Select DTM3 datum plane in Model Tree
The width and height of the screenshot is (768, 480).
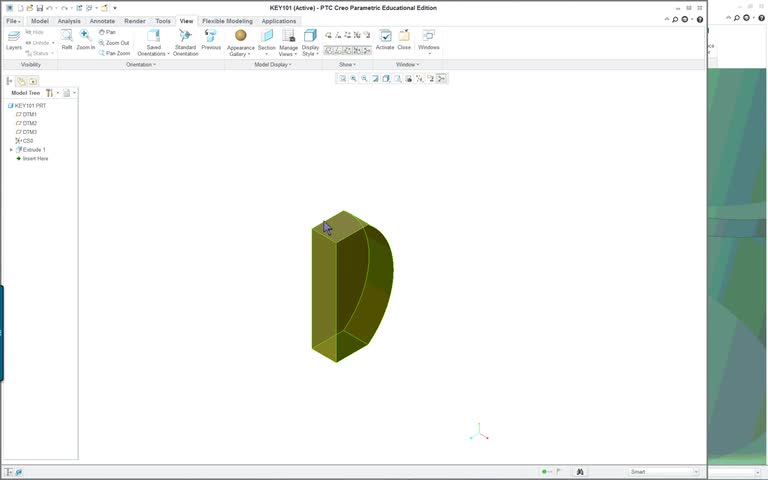[x=26, y=132]
